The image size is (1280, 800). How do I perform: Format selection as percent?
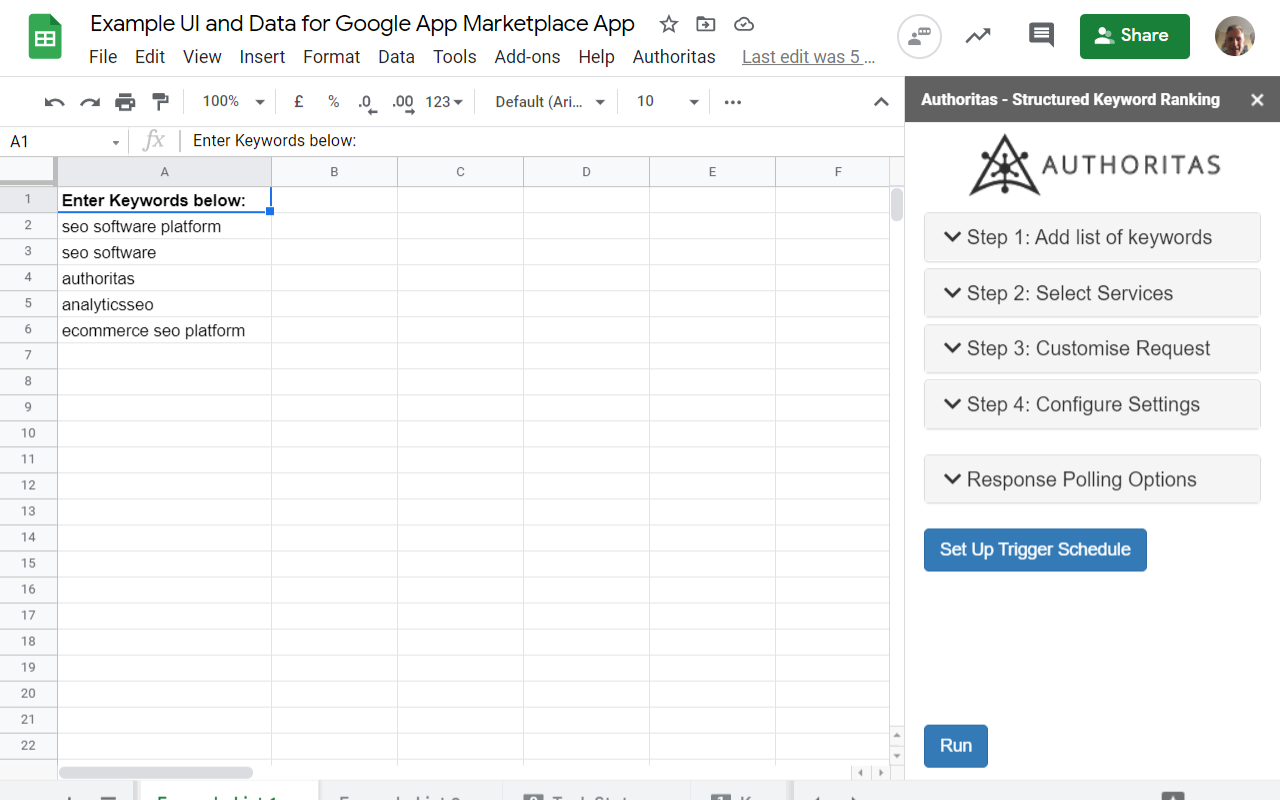[334, 101]
